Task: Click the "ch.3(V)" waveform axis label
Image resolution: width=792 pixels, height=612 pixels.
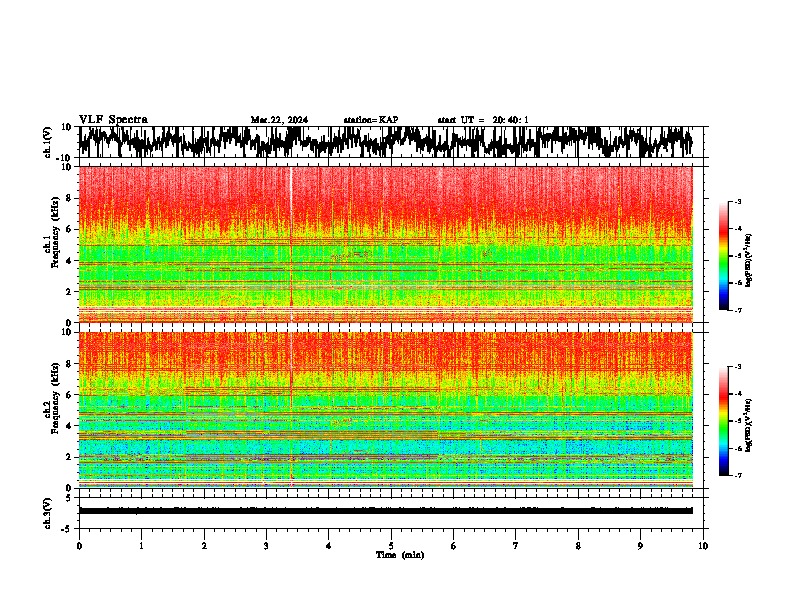Action: [x=47, y=514]
